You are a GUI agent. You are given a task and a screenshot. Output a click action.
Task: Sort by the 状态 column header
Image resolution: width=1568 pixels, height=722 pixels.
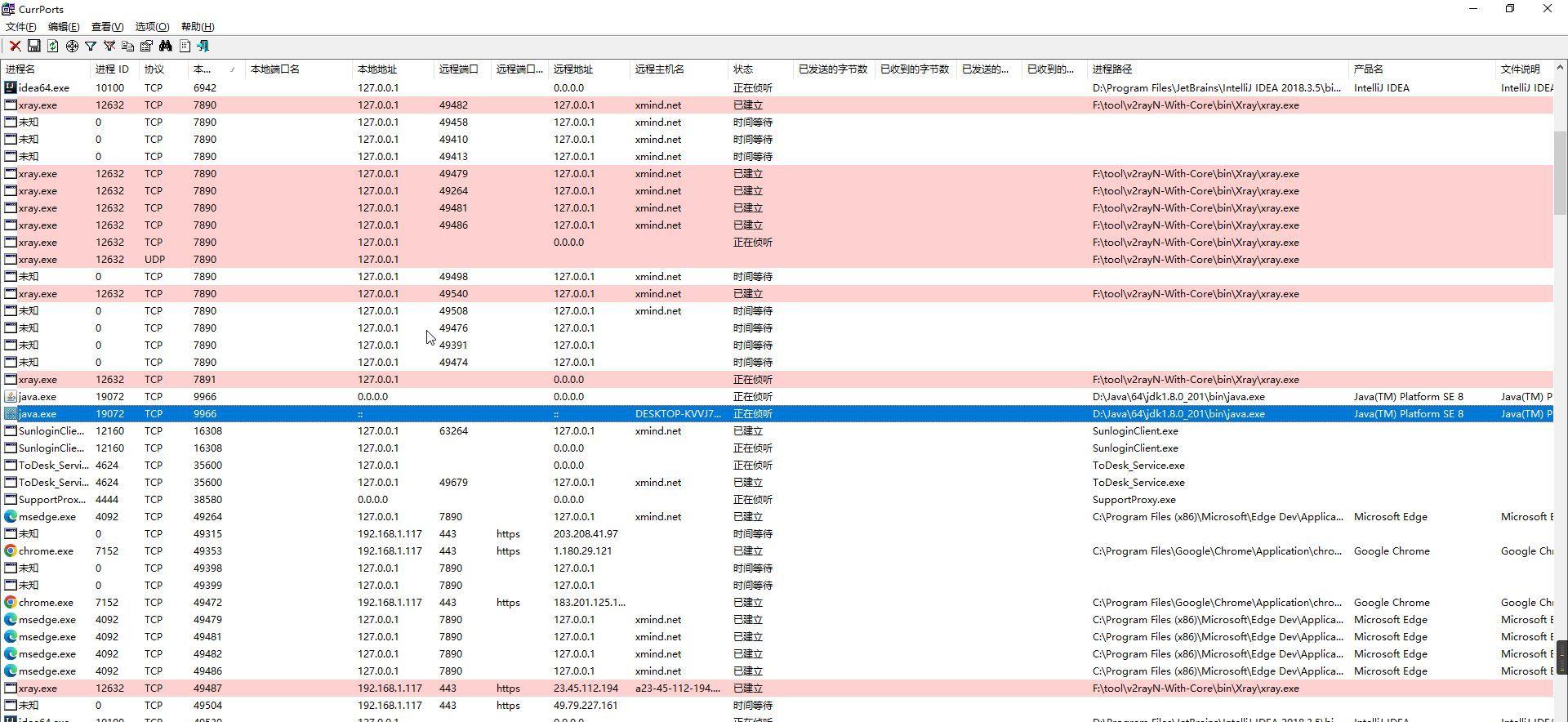tap(759, 69)
